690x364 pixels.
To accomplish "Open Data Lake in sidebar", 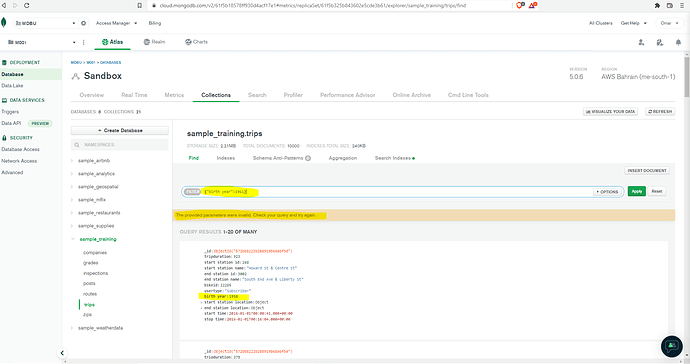I will coord(12,86).
